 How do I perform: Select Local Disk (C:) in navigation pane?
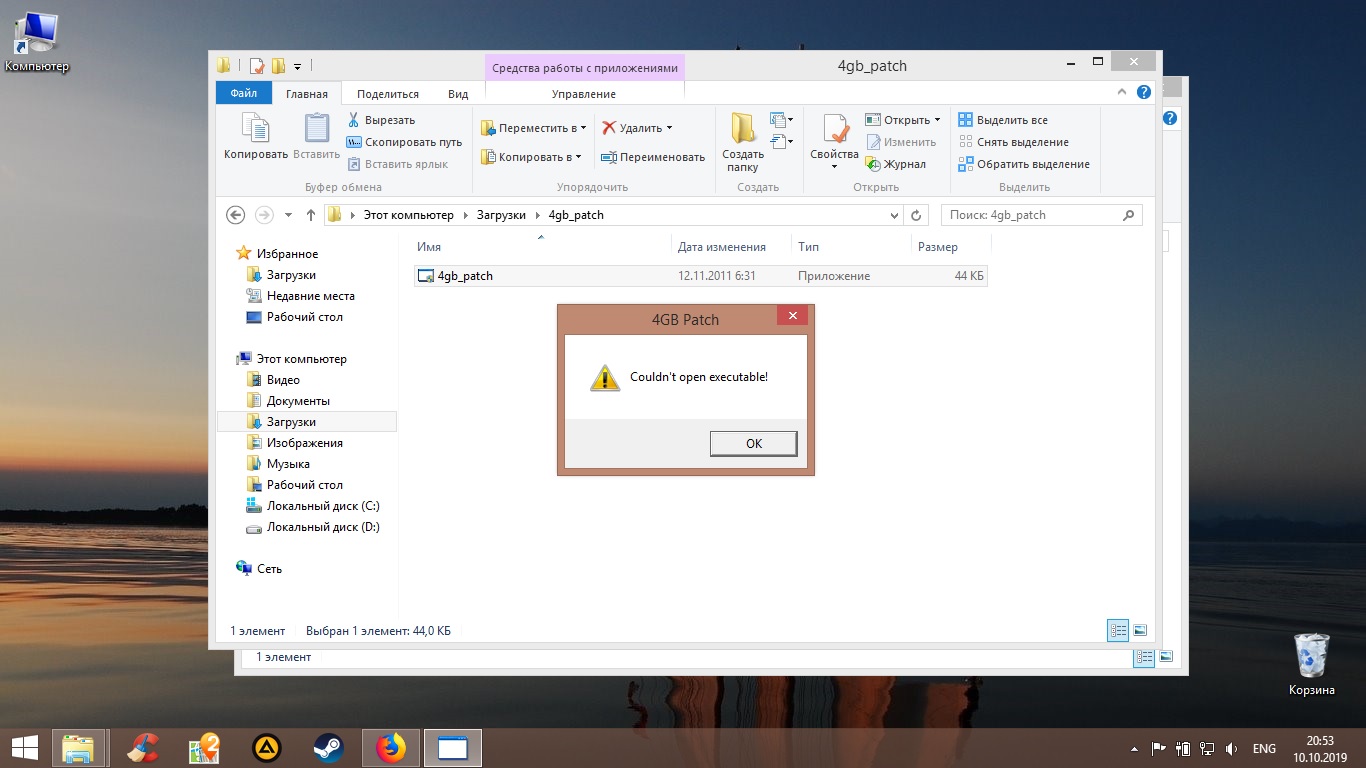[x=322, y=506]
